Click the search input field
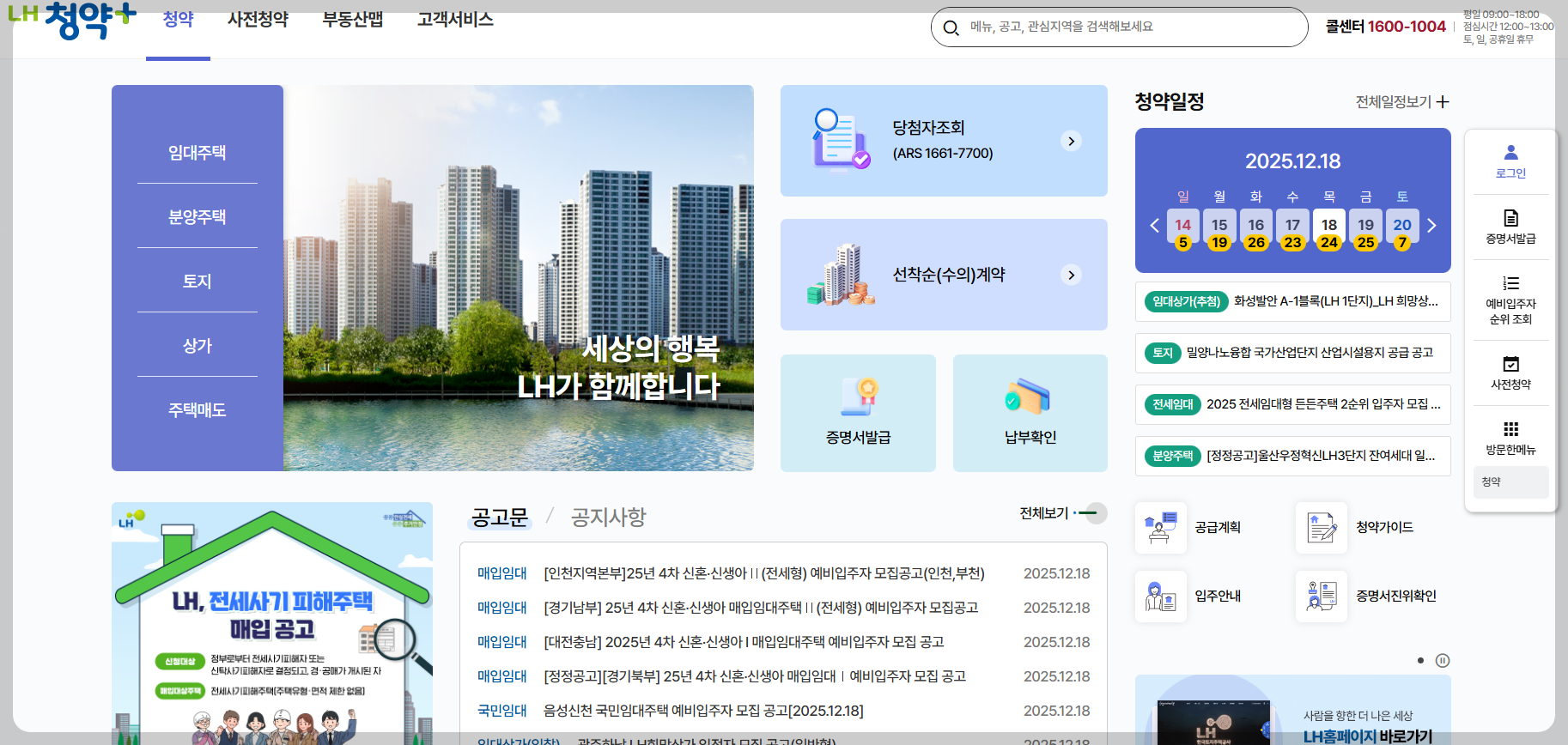The width and height of the screenshot is (1568, 745). (1120, 27)
